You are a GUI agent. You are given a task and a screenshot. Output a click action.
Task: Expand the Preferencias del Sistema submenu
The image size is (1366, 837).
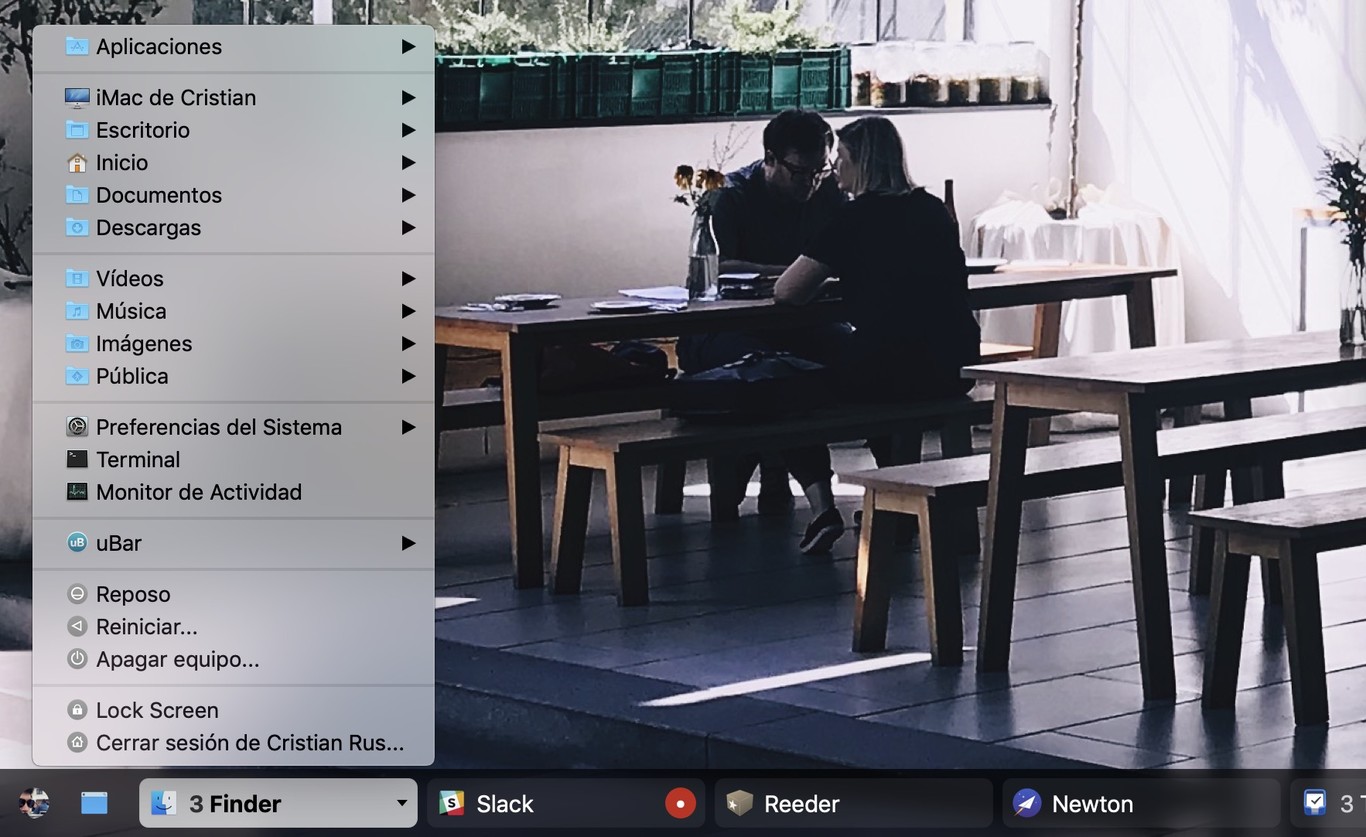coord(408,426)
